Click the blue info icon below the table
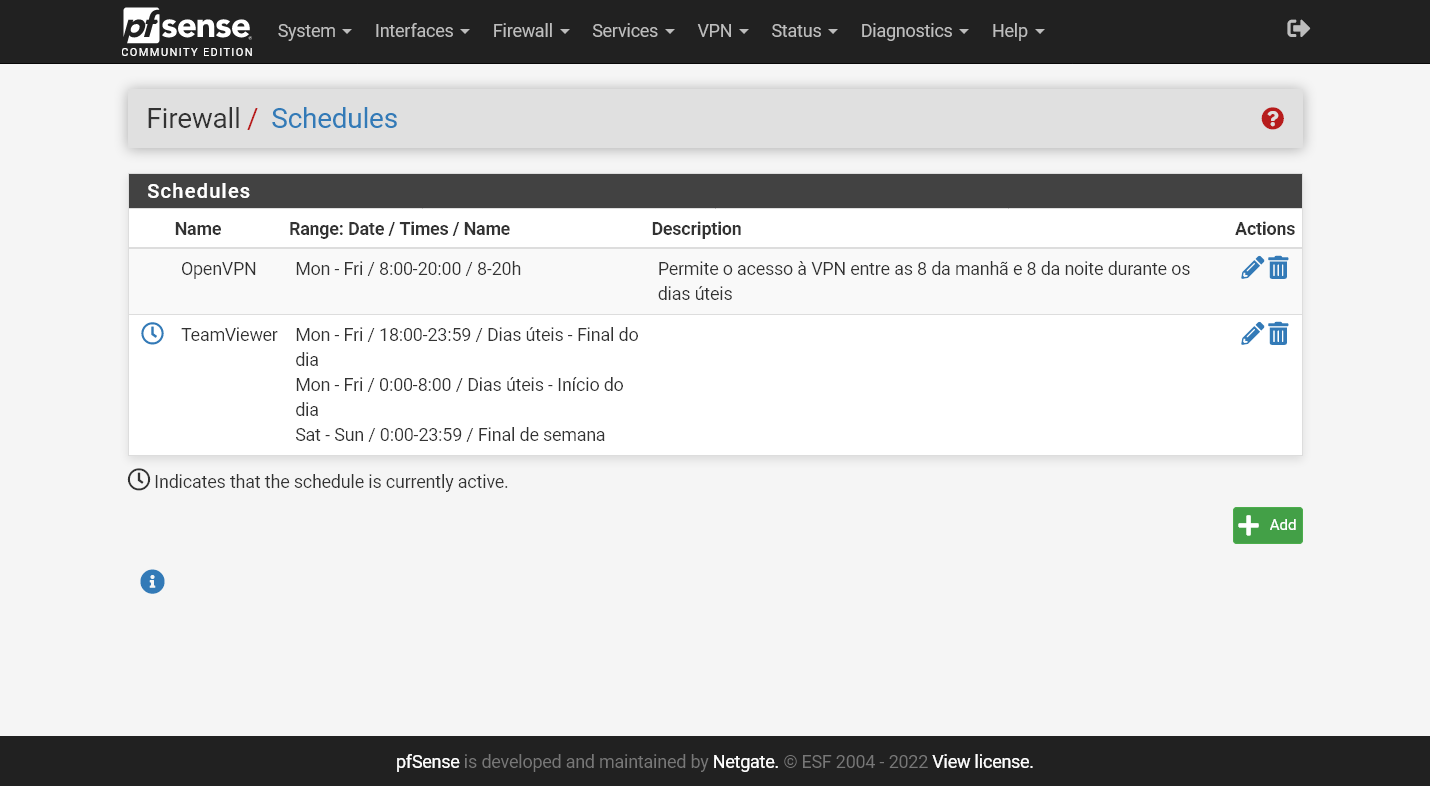 pyautogui.click(x=152, y=581)
